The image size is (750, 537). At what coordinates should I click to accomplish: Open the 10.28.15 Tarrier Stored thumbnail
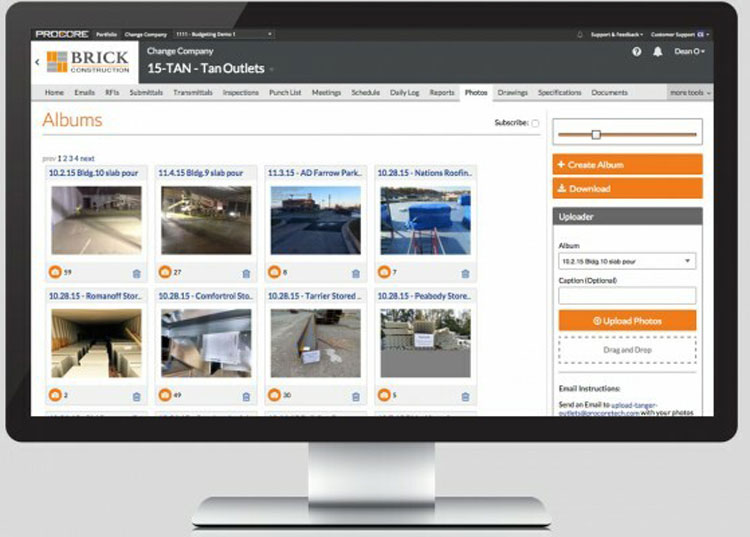click(316, 343)
